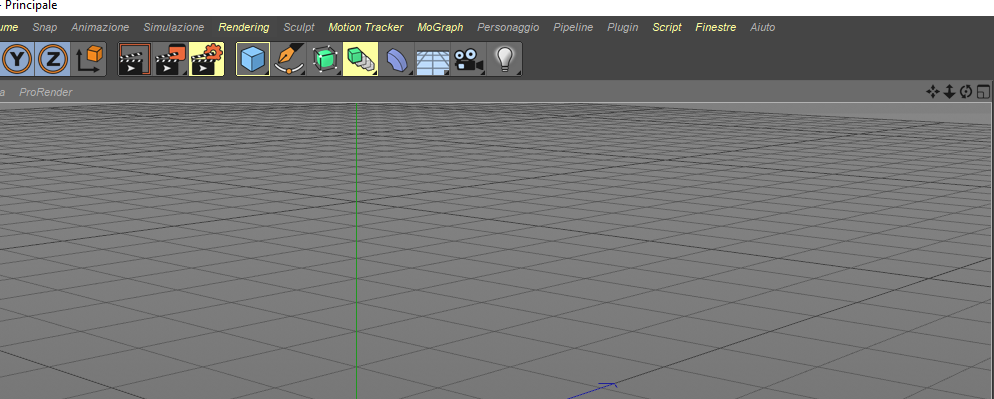Open the Personaggio menu
994x399 pixels.
click(x=508, y=27)
